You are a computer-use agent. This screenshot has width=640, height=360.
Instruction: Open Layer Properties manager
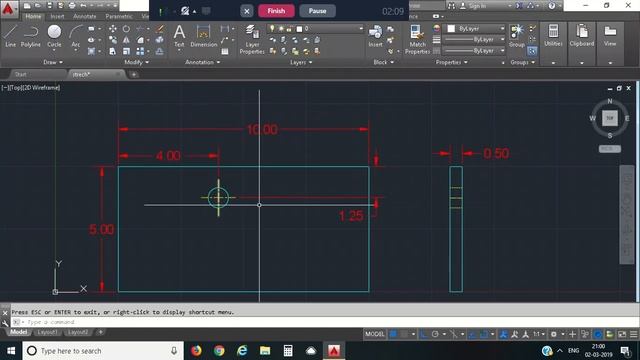[252, 39]
